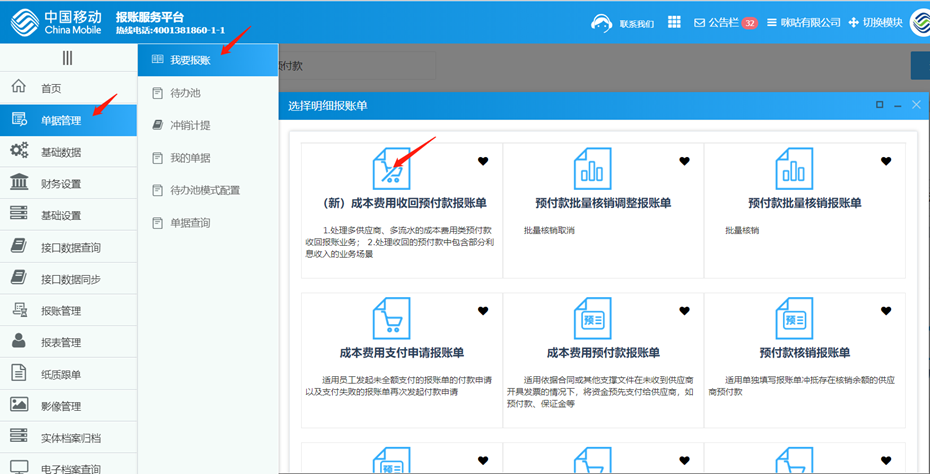Favorite 预付款批量核销报账单 with heart
This screenshot has height=474, width=930.
point(886,161)
